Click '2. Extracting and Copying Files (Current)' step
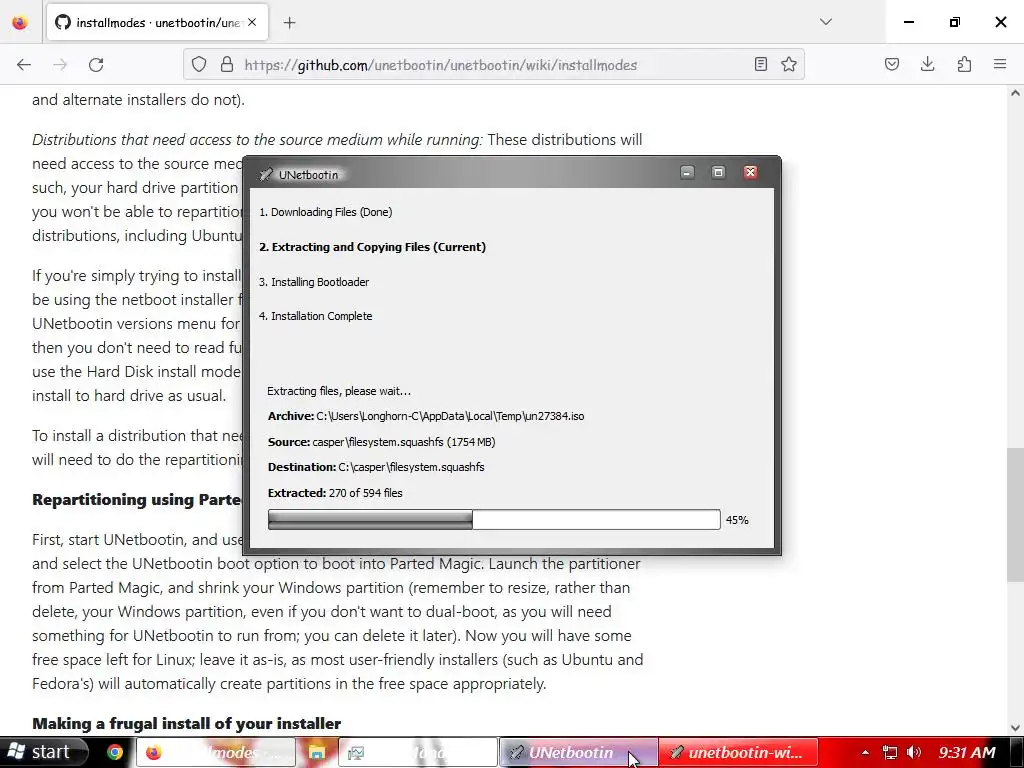 tap(372, 248)
